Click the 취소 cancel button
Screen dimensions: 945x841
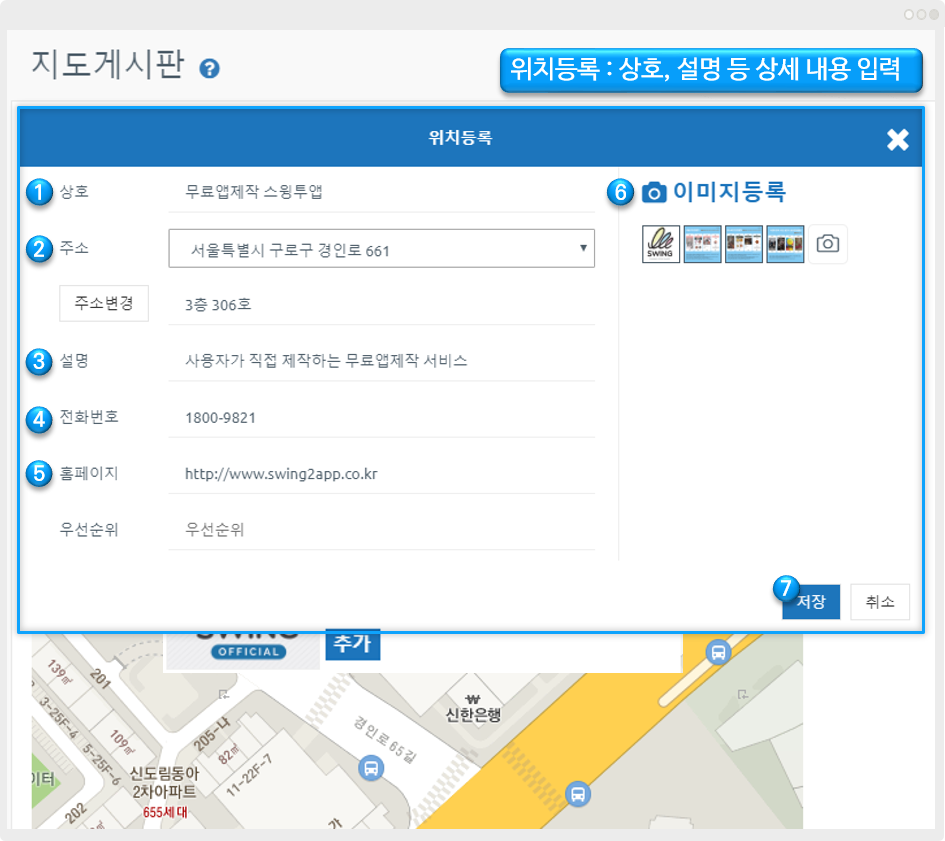coord(880,602)
